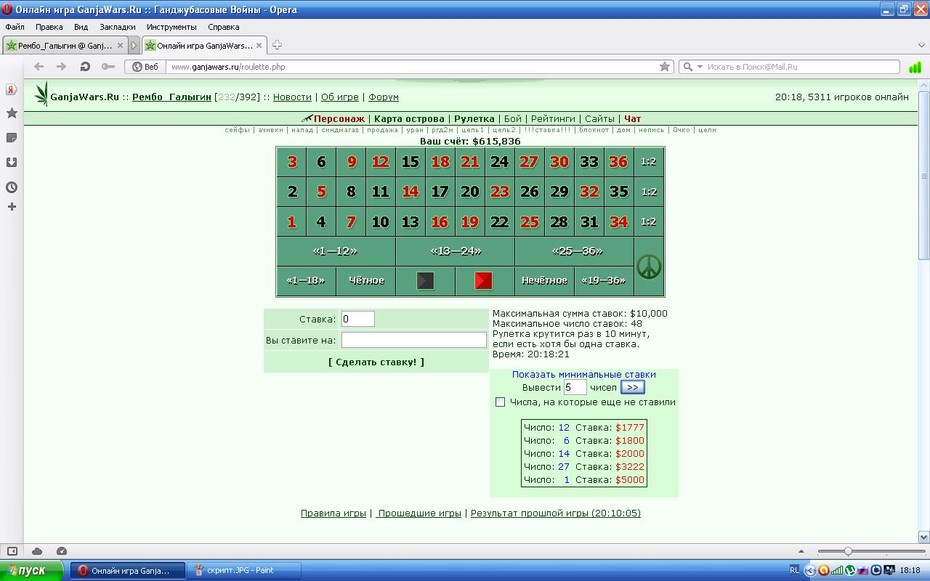Open the Веб address badge
Viewport: 930px width, 581px height.
[x=145, y=67]
